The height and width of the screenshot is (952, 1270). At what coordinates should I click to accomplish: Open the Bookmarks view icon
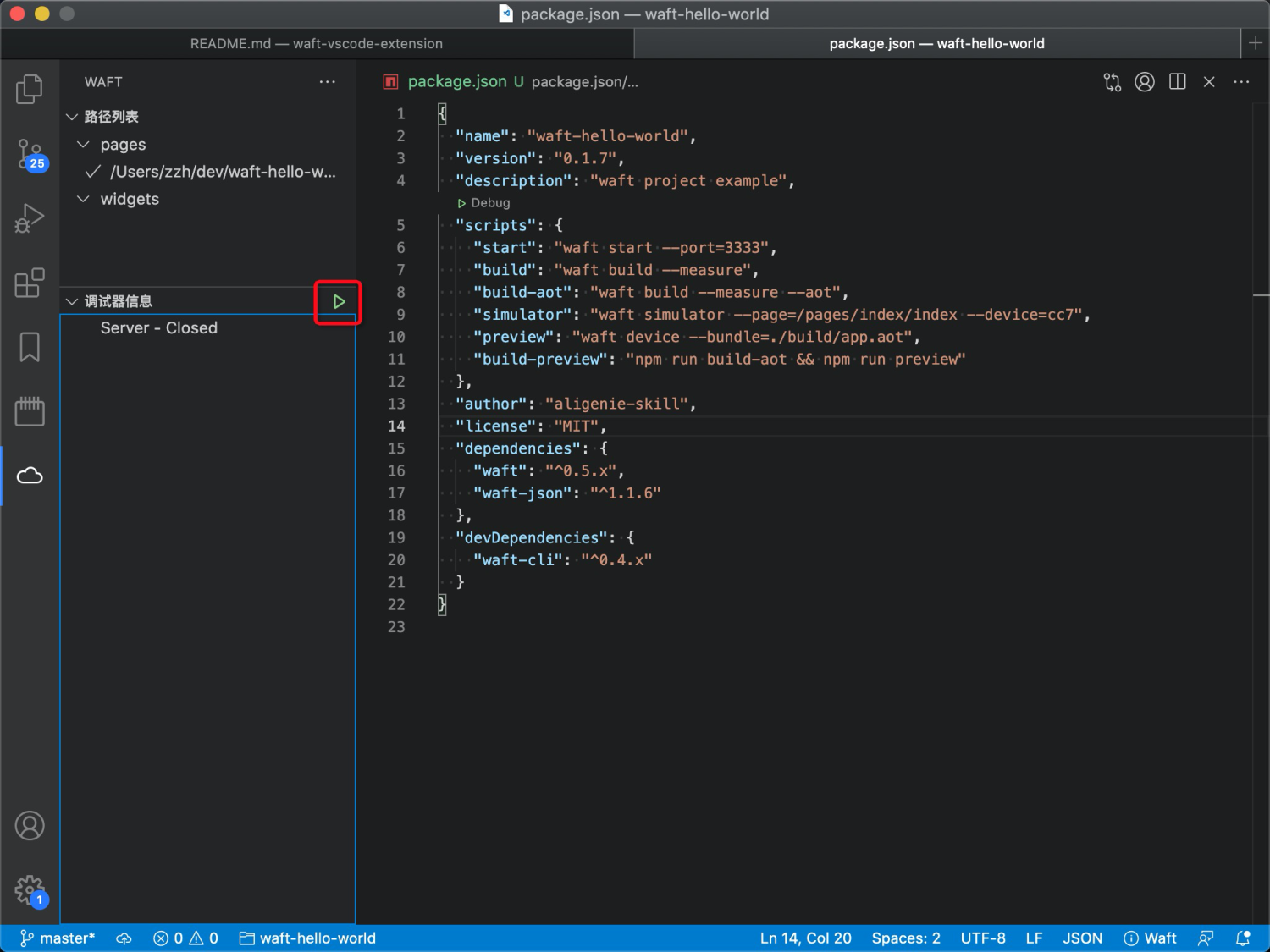tap(30, 347)
